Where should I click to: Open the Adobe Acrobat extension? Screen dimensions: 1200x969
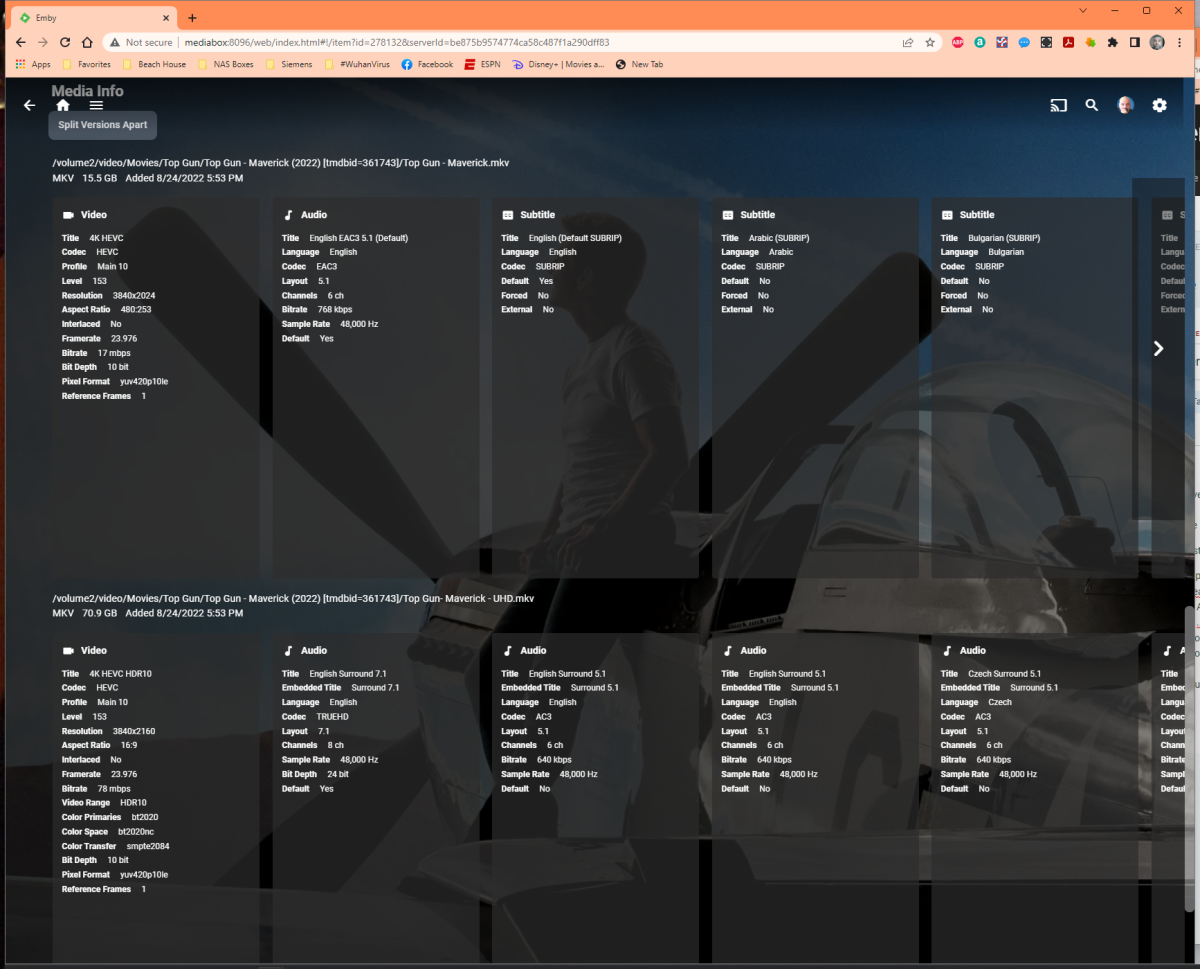point(1068,42)
